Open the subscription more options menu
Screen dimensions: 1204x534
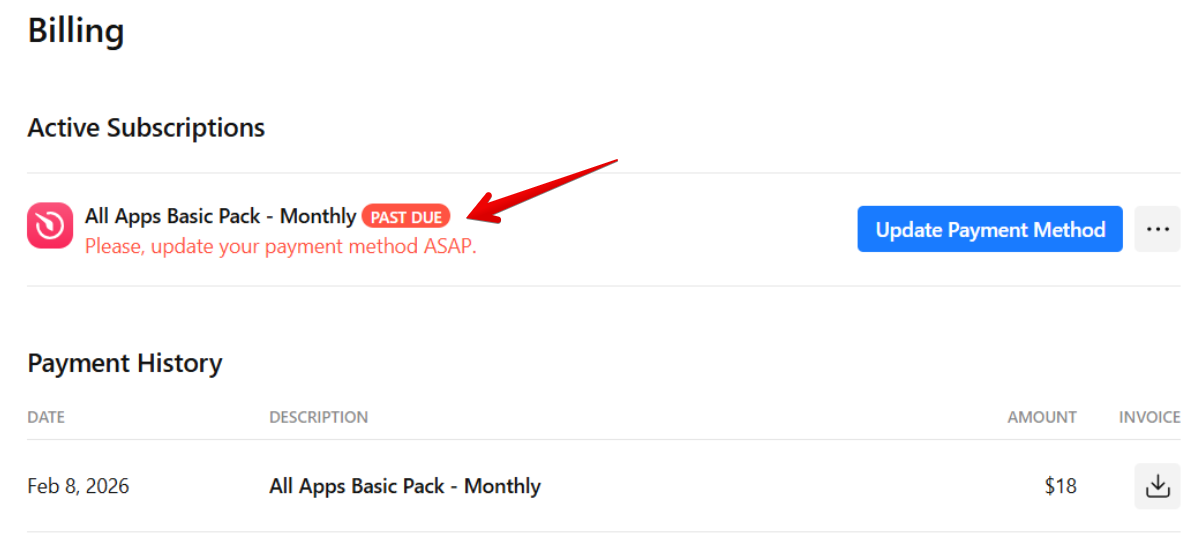point(1157,229)
